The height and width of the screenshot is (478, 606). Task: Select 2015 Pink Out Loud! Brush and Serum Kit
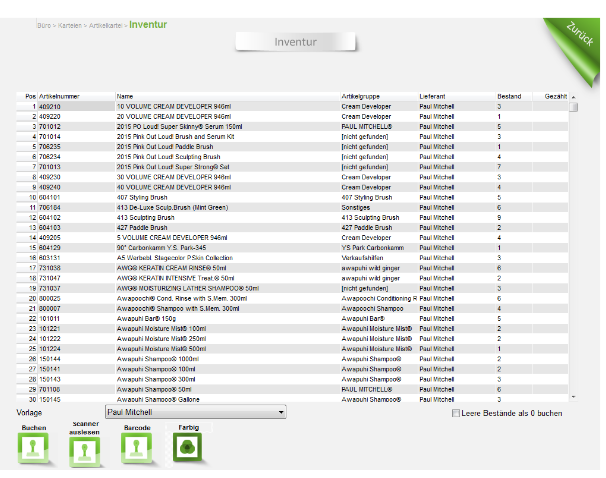pyautogui.click(x=175, y=136)
